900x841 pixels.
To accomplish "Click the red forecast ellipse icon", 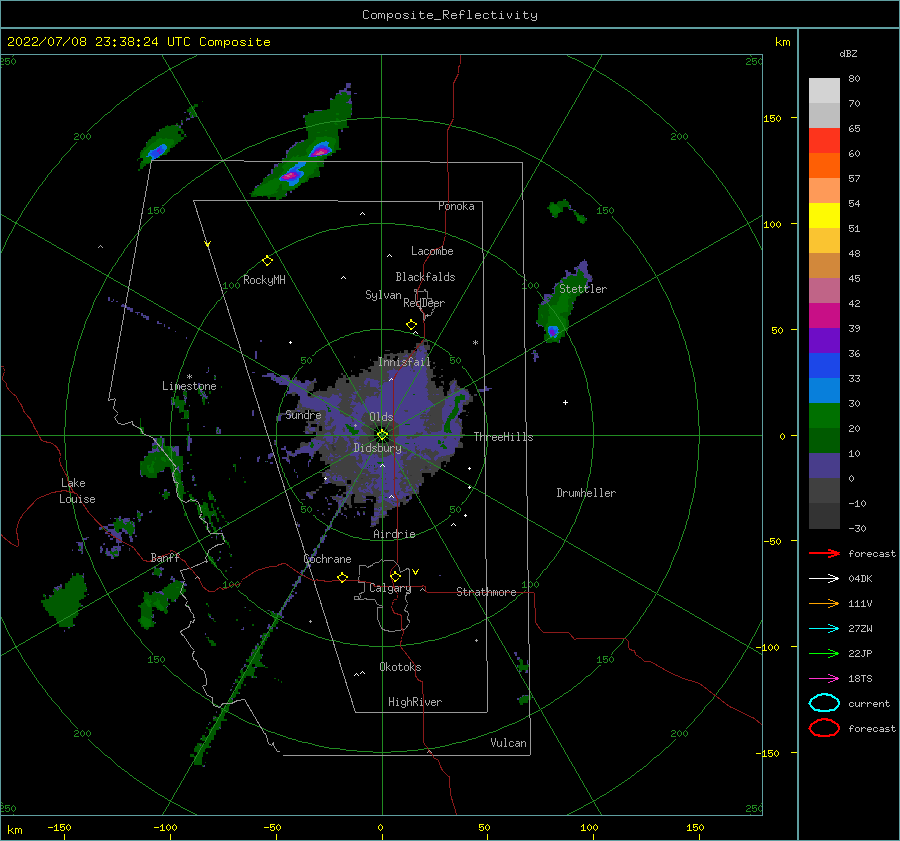I will (x=824, y=728).
